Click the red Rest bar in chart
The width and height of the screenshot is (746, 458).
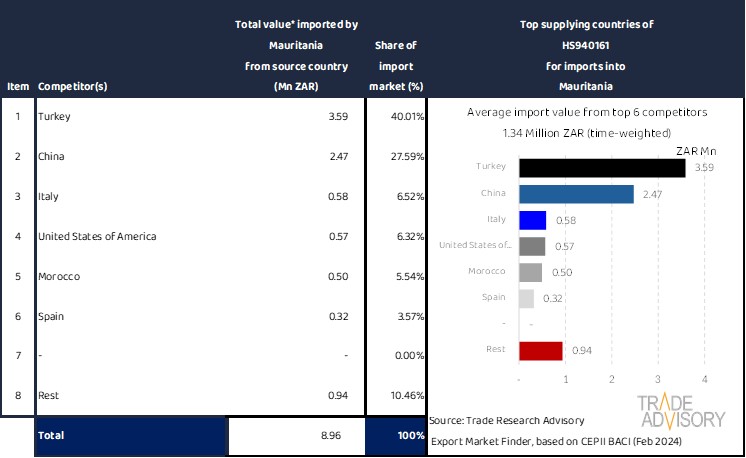[x=541, y=350]
